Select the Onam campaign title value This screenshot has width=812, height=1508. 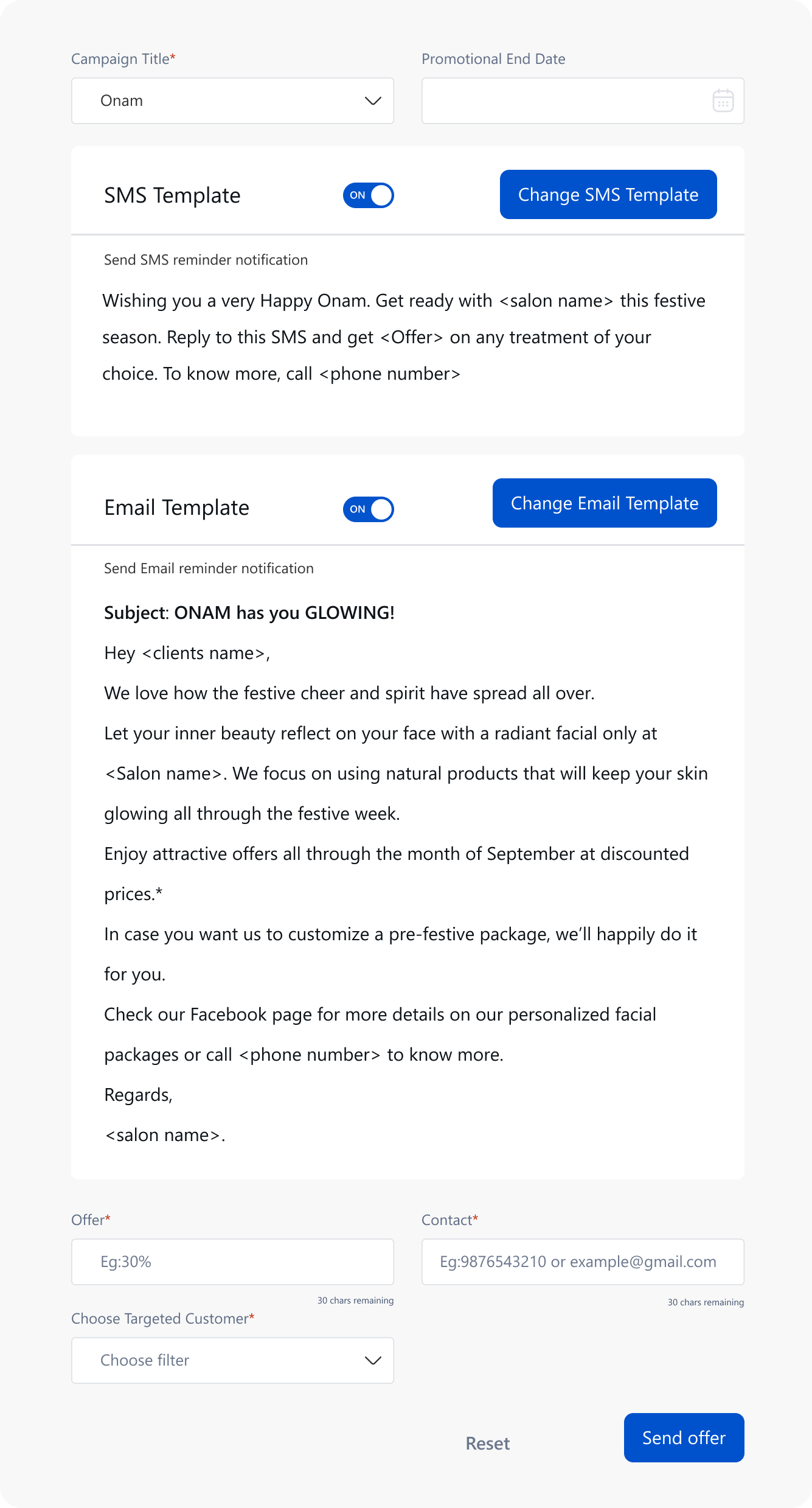122,101
